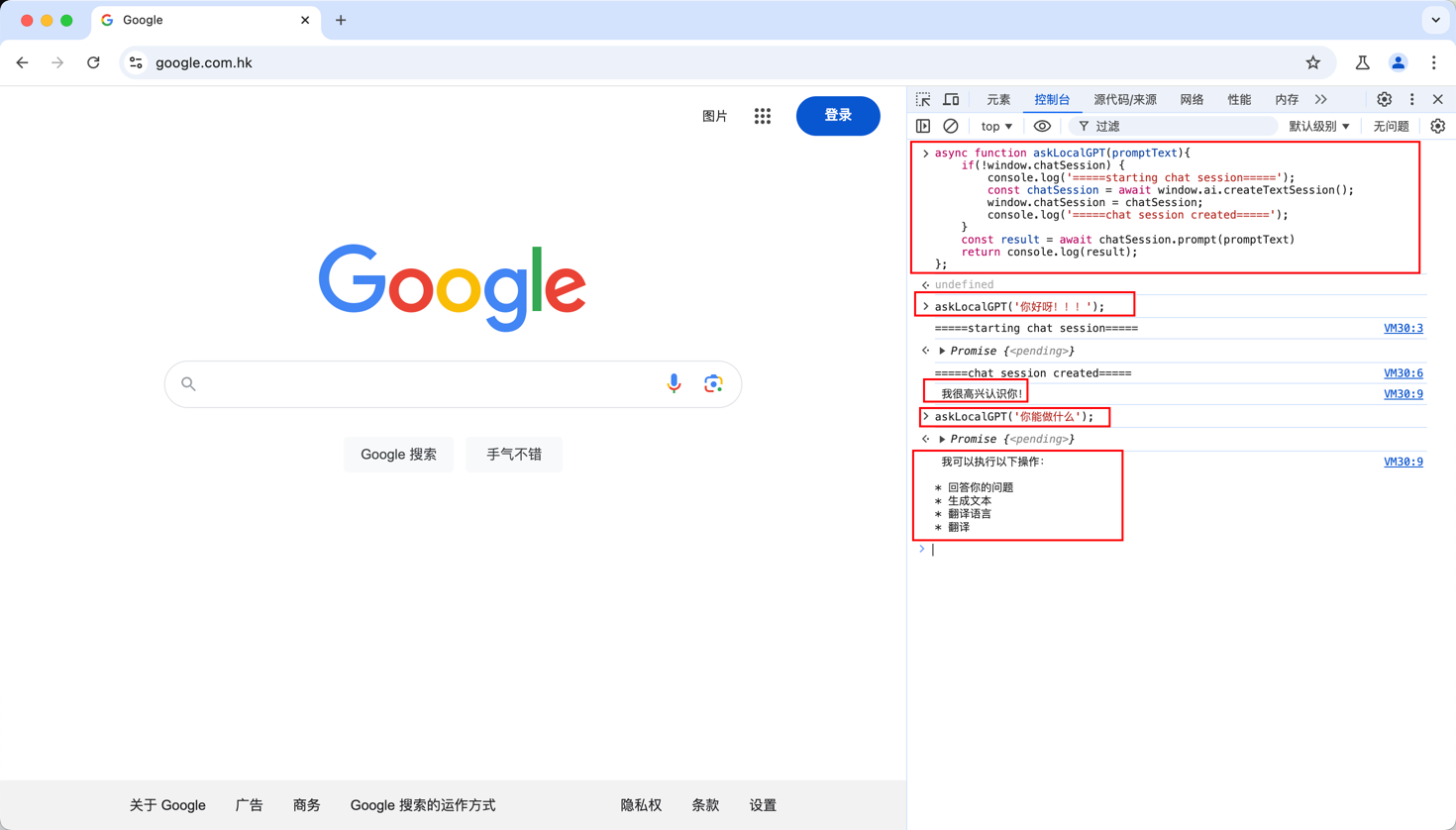Open site information icon in address bar
Screen dimensions: 1456x830
tap(137, 62)
